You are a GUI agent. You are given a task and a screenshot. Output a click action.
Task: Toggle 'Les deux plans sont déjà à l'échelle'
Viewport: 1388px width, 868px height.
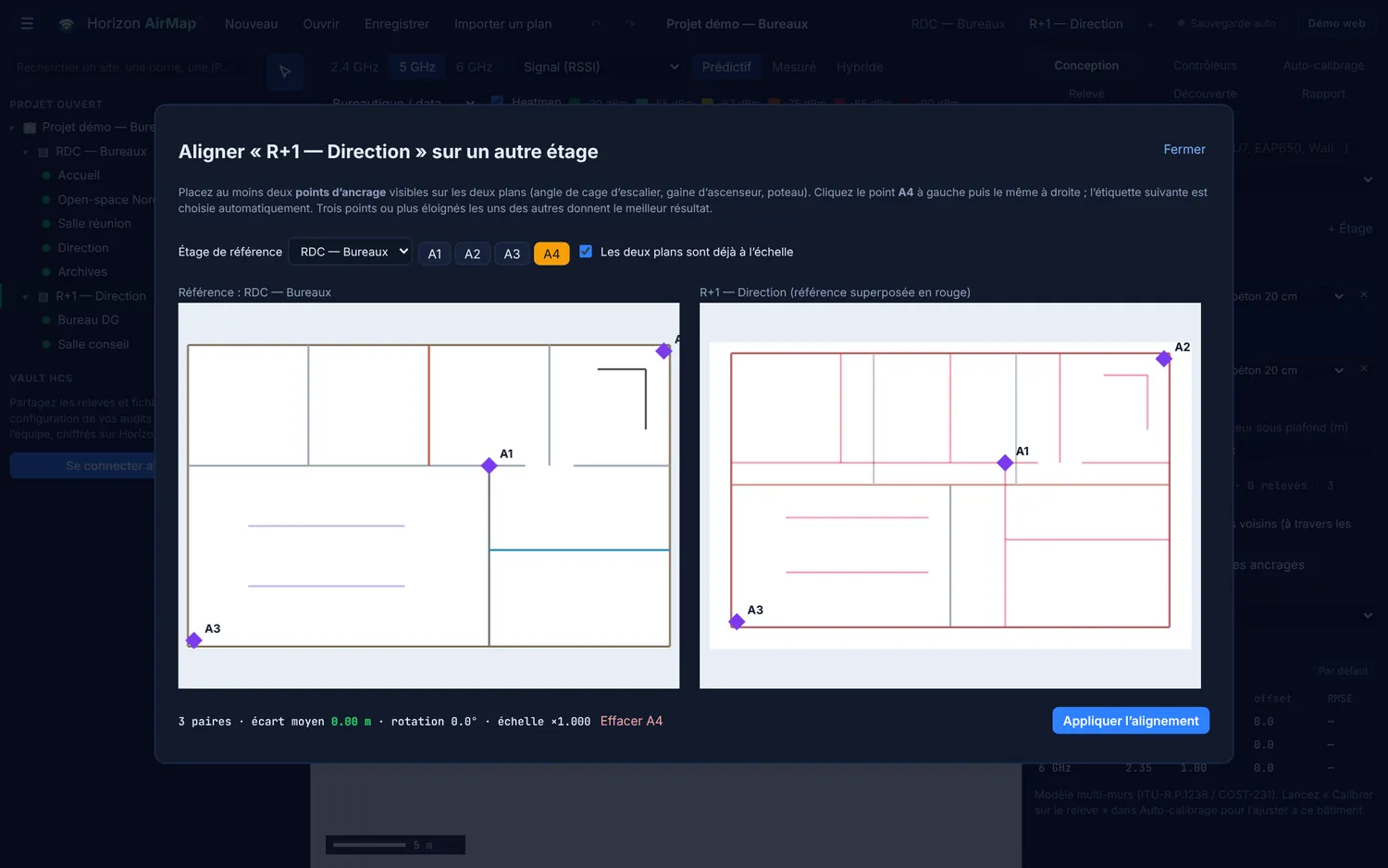point(586,251)
